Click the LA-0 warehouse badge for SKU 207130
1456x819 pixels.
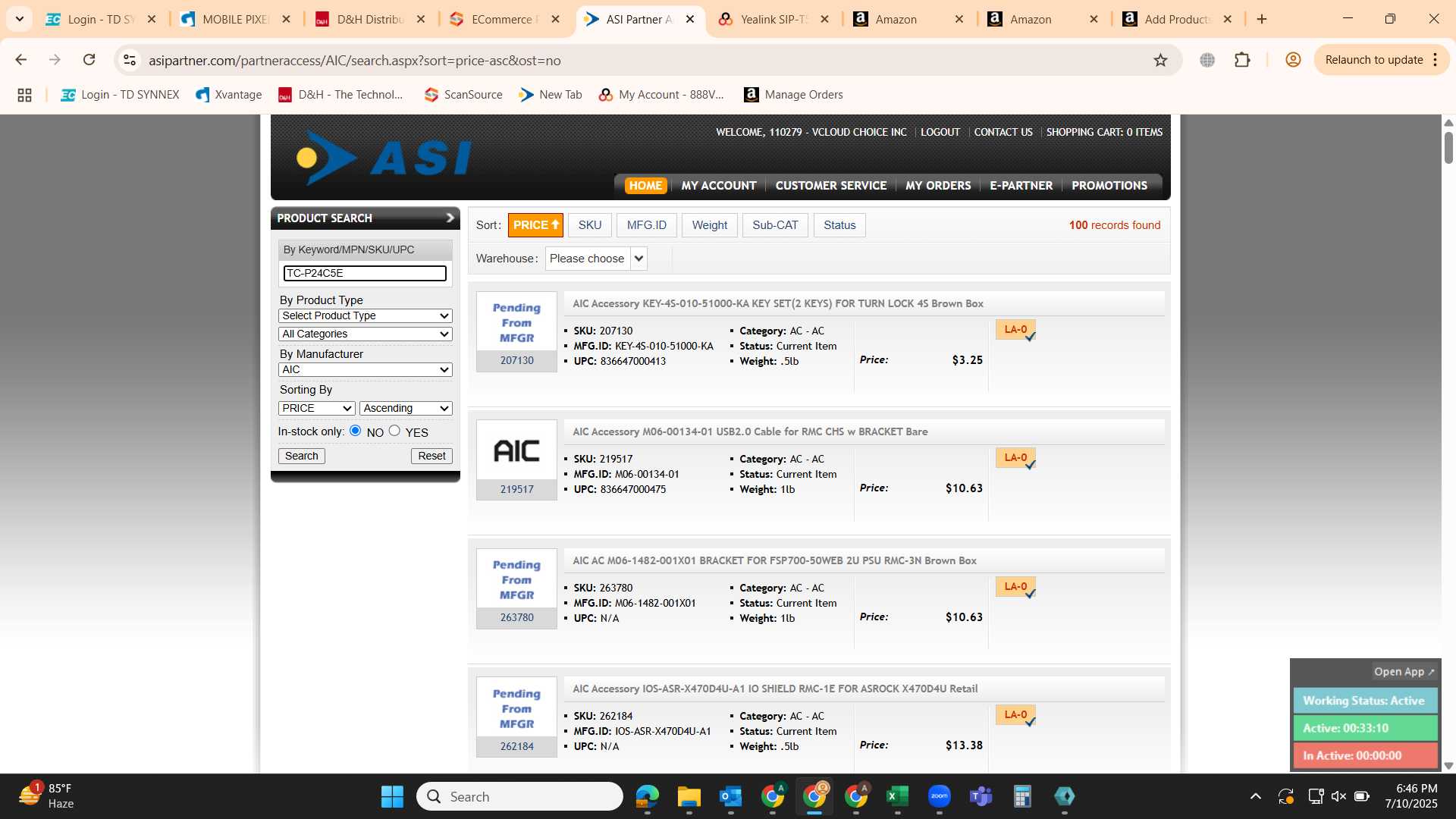(1015, 330)
